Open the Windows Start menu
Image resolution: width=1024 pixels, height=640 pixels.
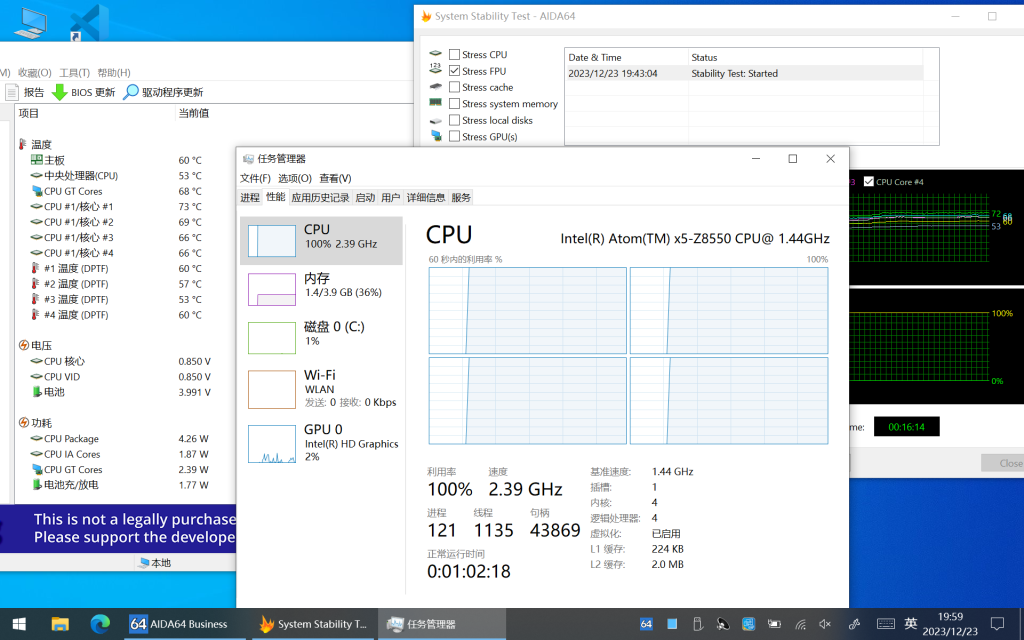click(19, 624)
